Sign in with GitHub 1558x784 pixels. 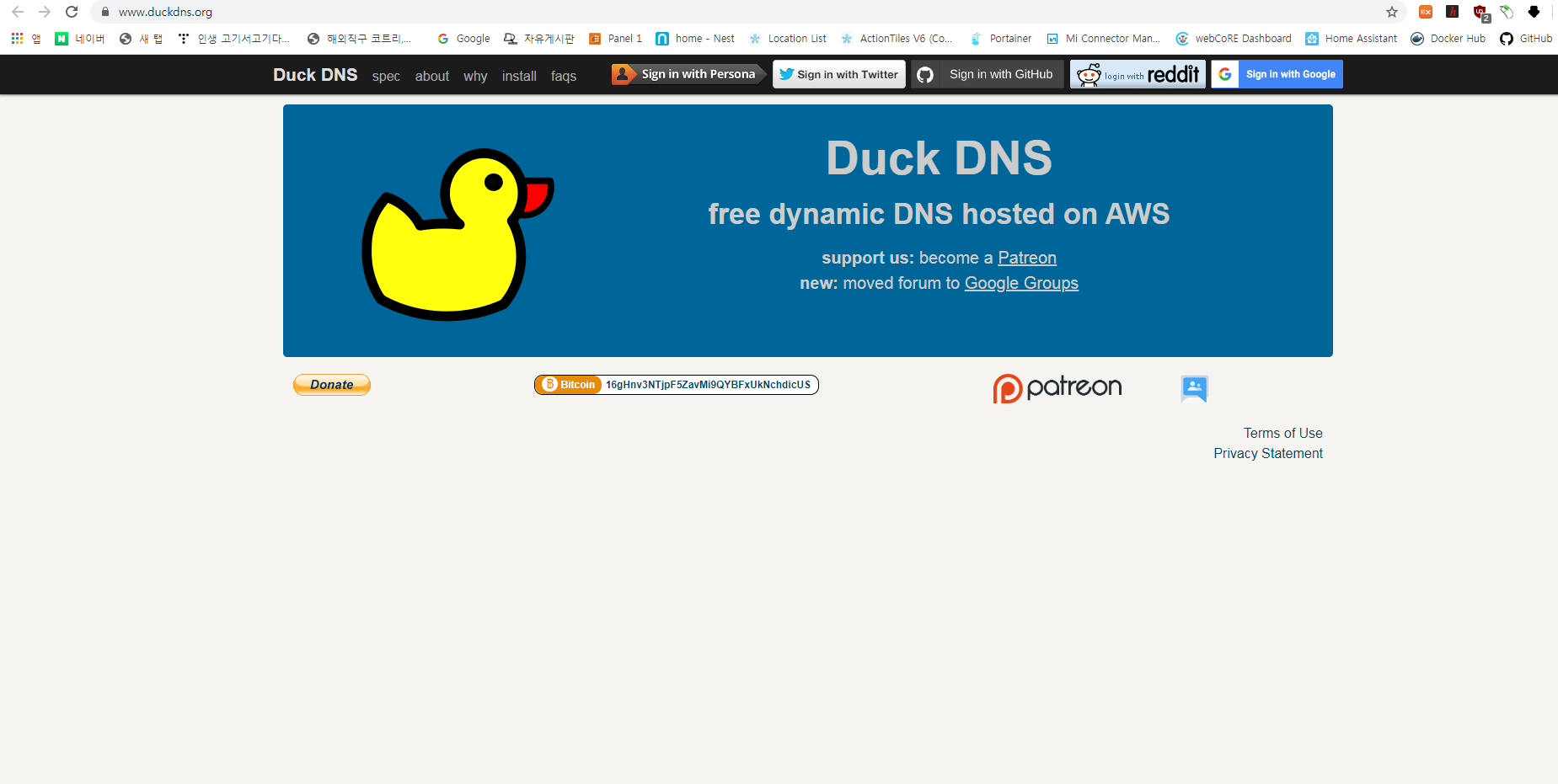point(988,74)
